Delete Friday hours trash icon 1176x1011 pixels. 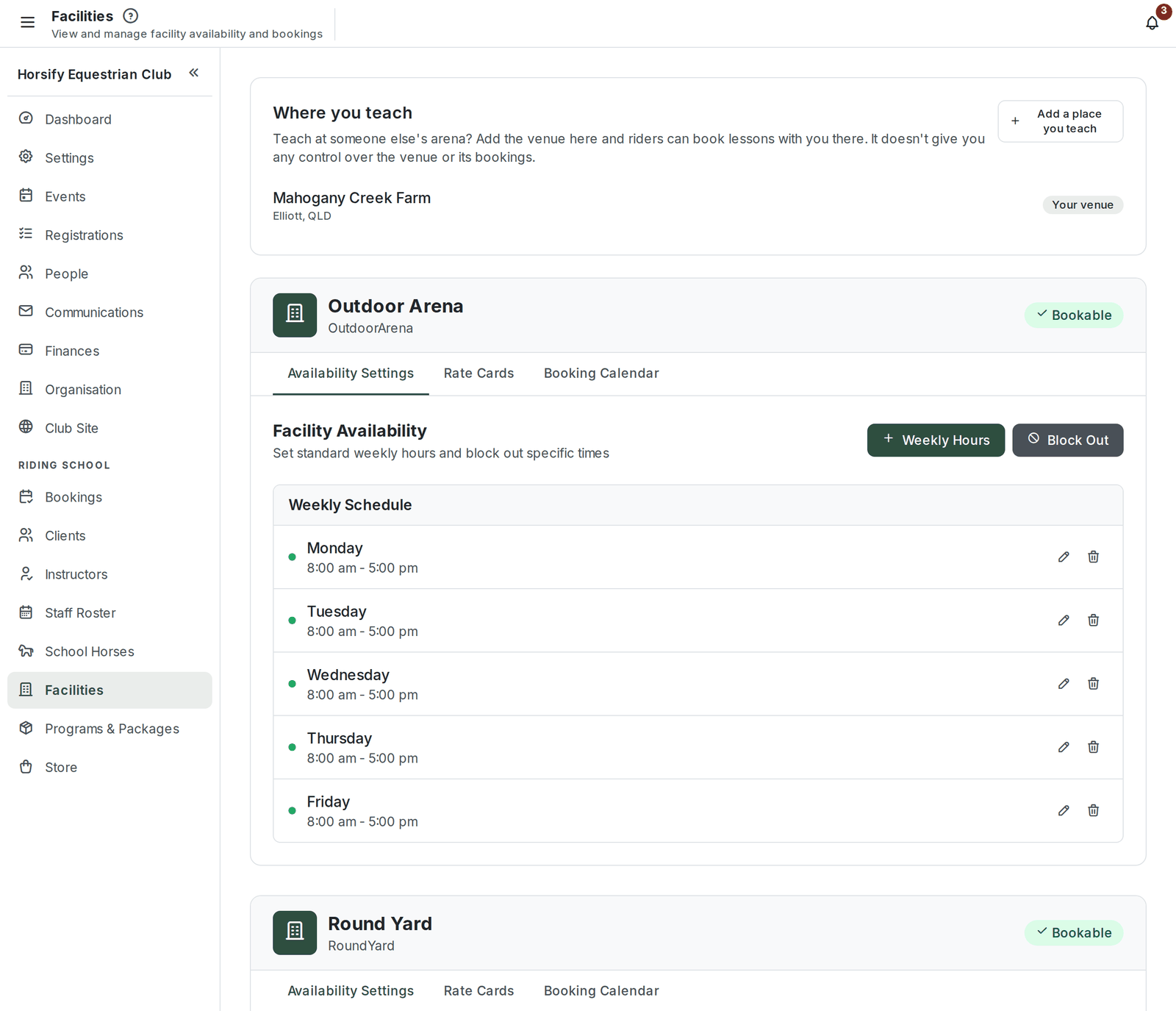pos(1093,810)
